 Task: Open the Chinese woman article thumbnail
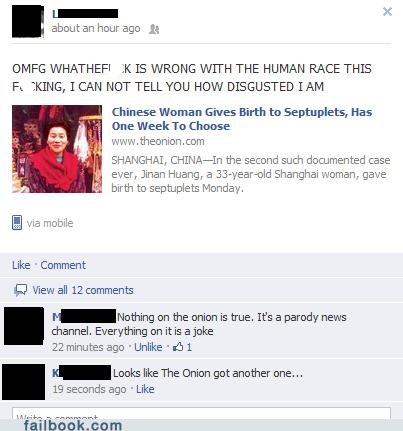point(57,149)
